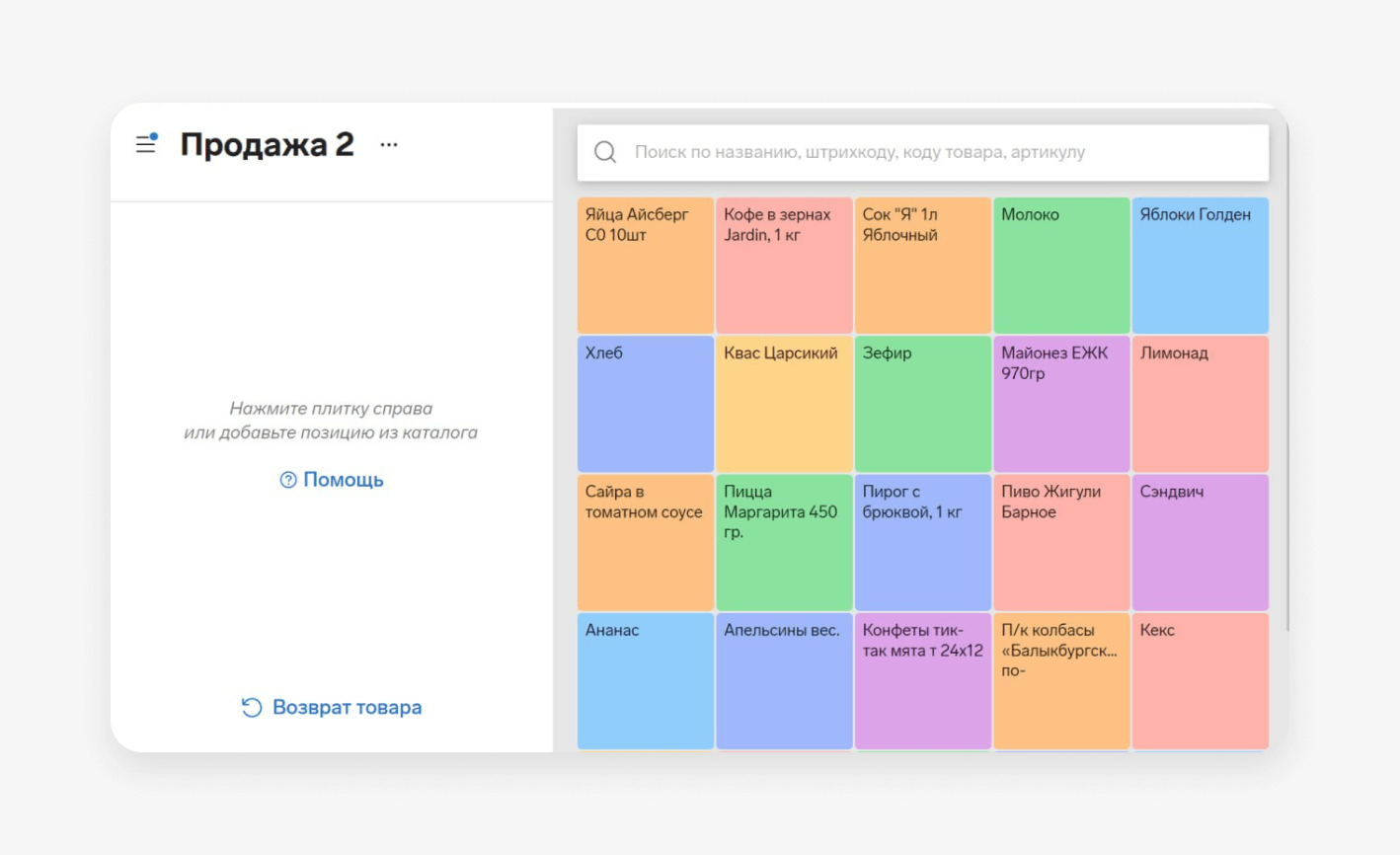1400x855 pixels.
Task: Add Пирог с брюквой, 1 кг tile
Action: click(923, 542)
